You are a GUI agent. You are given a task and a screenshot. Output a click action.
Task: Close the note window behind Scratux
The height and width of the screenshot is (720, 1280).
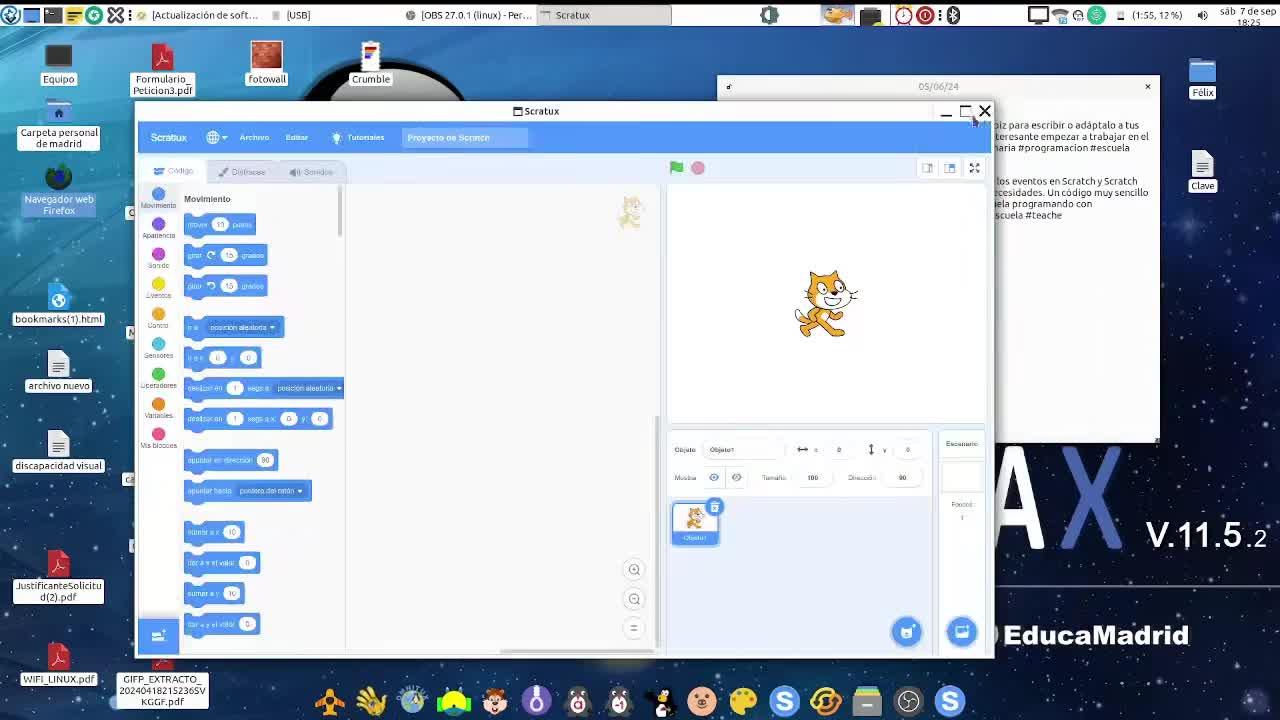pyautogui.click(x=1147, y=87)
